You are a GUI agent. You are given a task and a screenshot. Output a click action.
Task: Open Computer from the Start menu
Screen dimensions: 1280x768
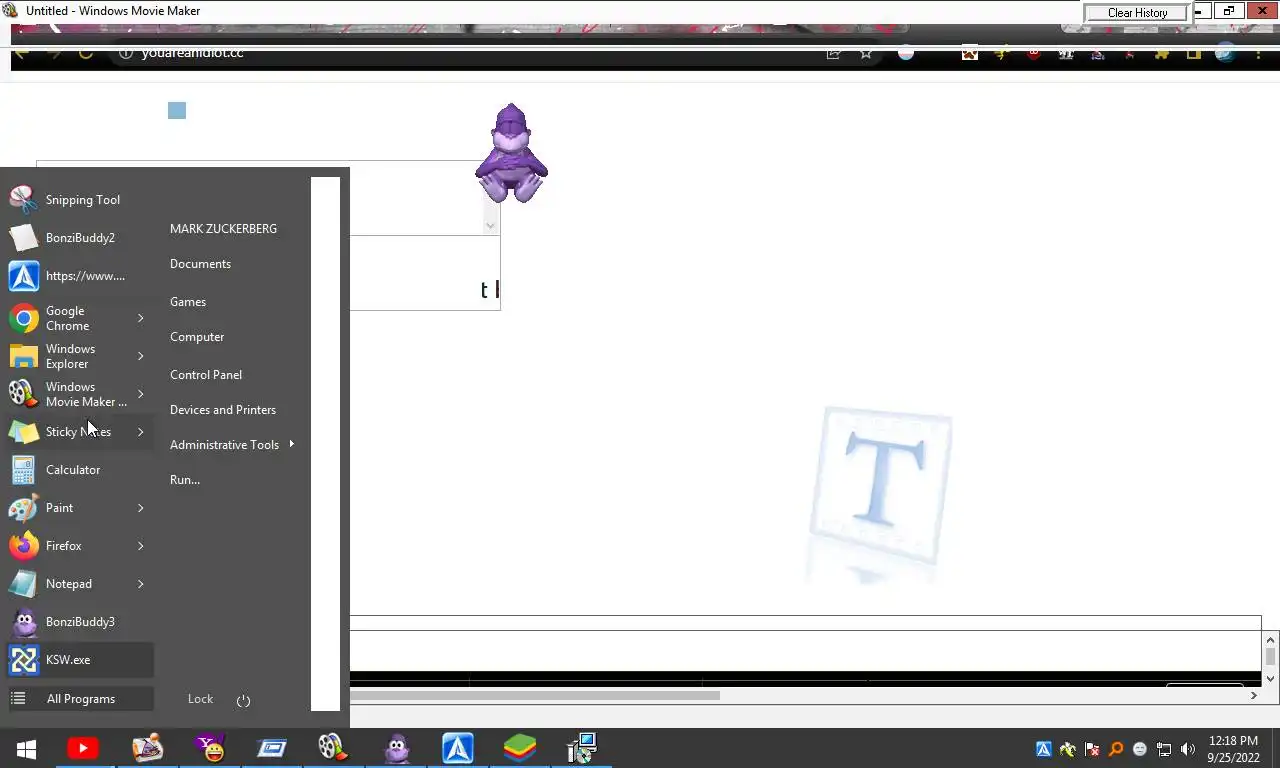(x=197, y=337)
